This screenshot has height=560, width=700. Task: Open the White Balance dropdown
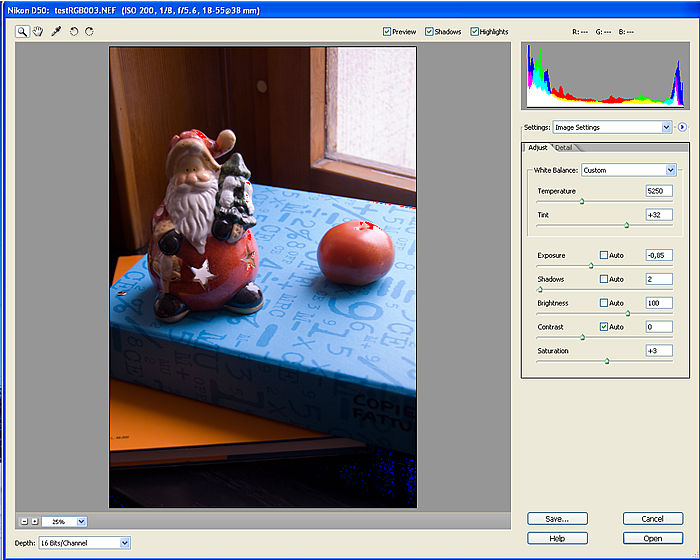[670, 170]
